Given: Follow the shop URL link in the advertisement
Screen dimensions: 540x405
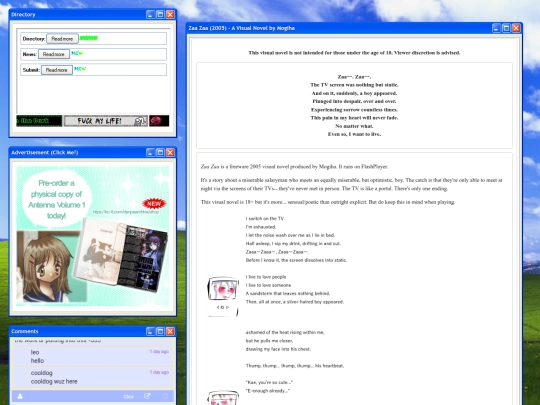Looking at the screenshot, I should pyautogui.click(x=126, y=212).
